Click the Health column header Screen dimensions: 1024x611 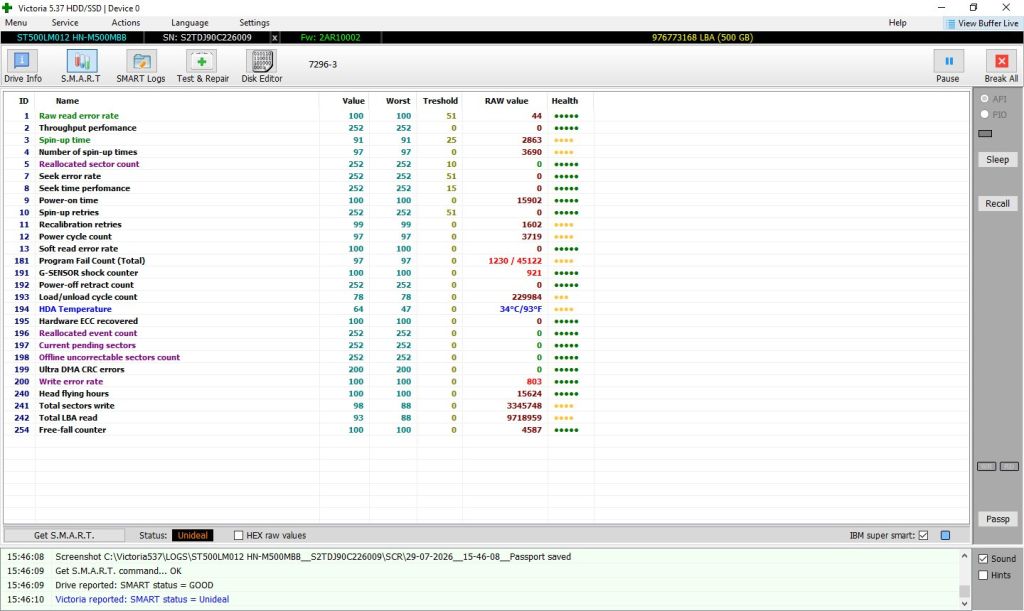click(x=564, y=101)
